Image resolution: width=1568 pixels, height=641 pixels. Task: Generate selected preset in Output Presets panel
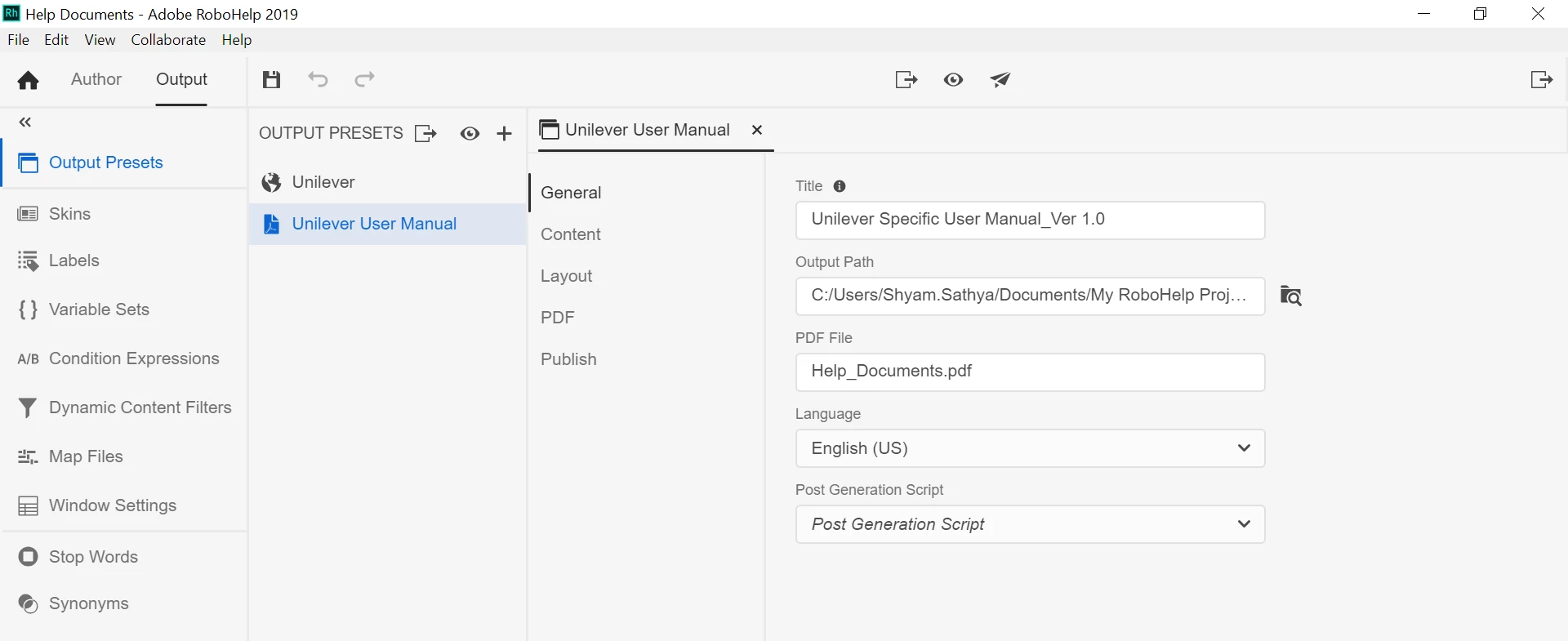[425, 133]
